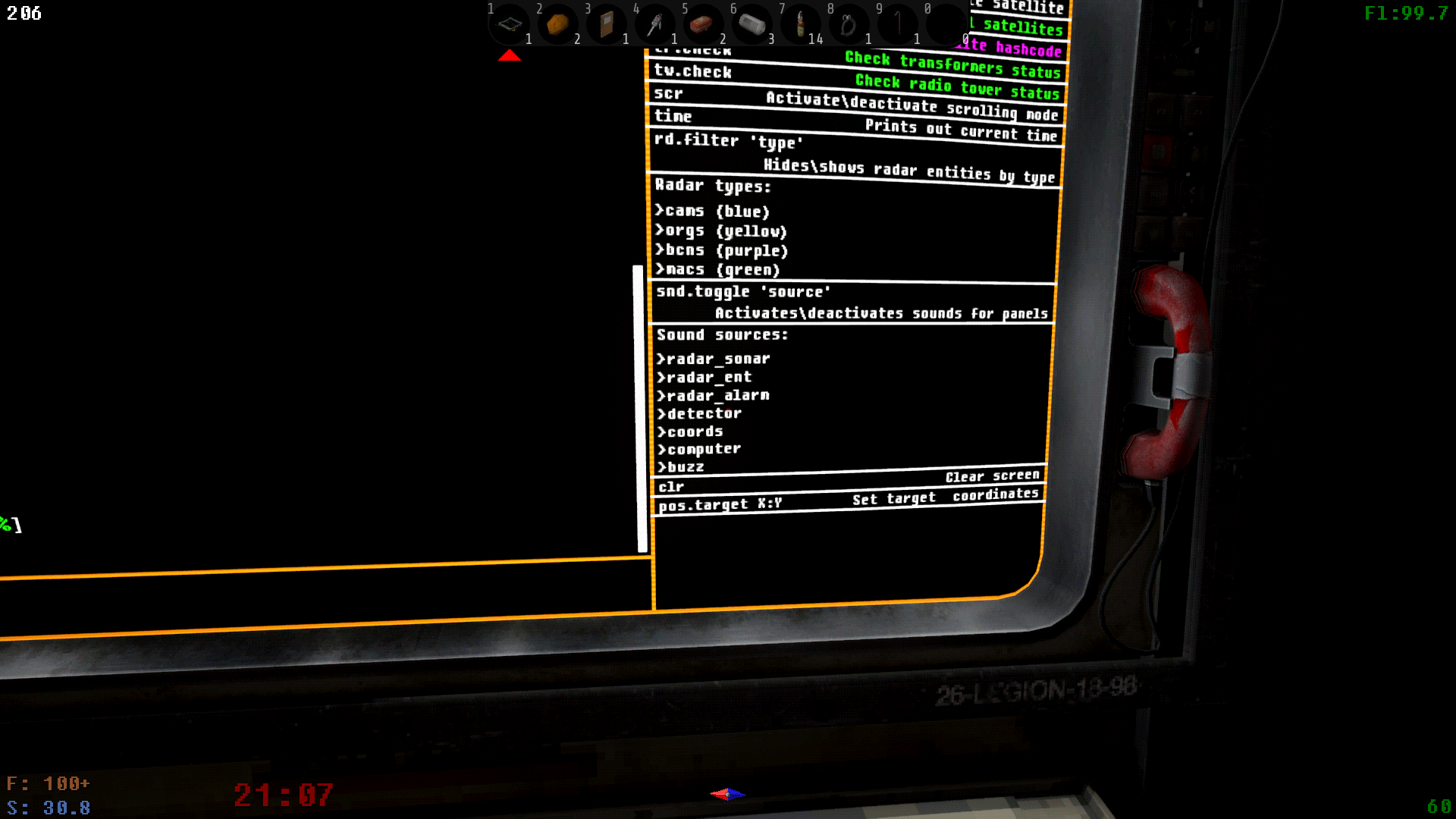Click the pos.target X:Y command
The height and width of the screenshot is (819, 1456).
click(x=720, y=504)
